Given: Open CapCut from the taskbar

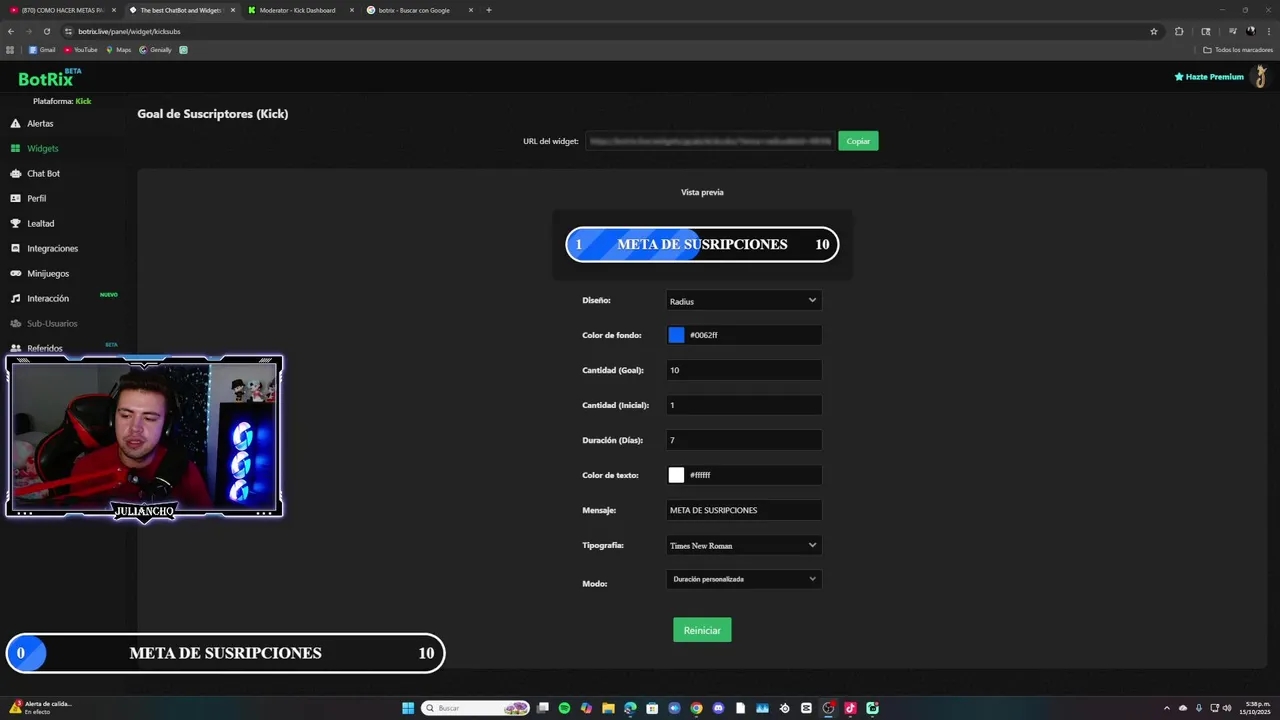Looking at the screenshot, I should [x=806, y=708].
